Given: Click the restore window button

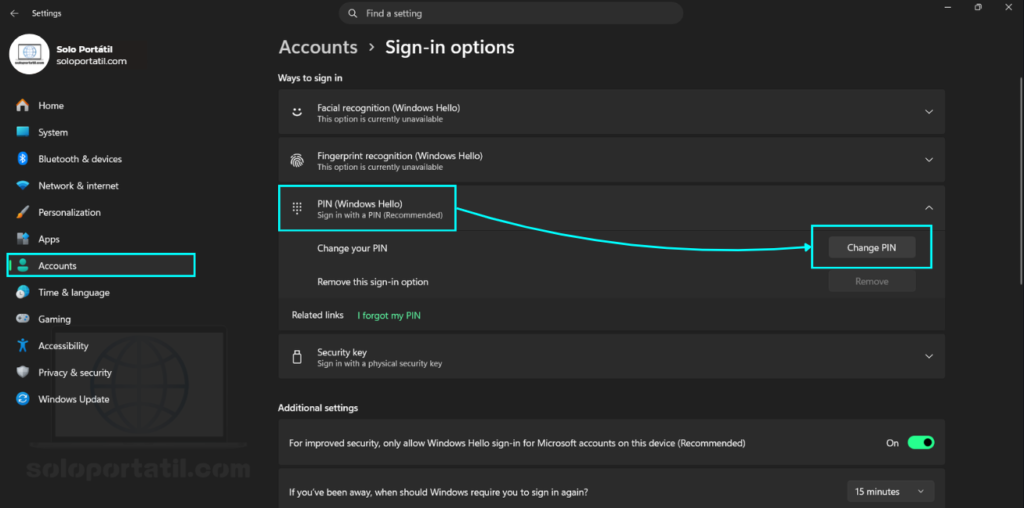Looking at the screenshot, I should 978,7.
